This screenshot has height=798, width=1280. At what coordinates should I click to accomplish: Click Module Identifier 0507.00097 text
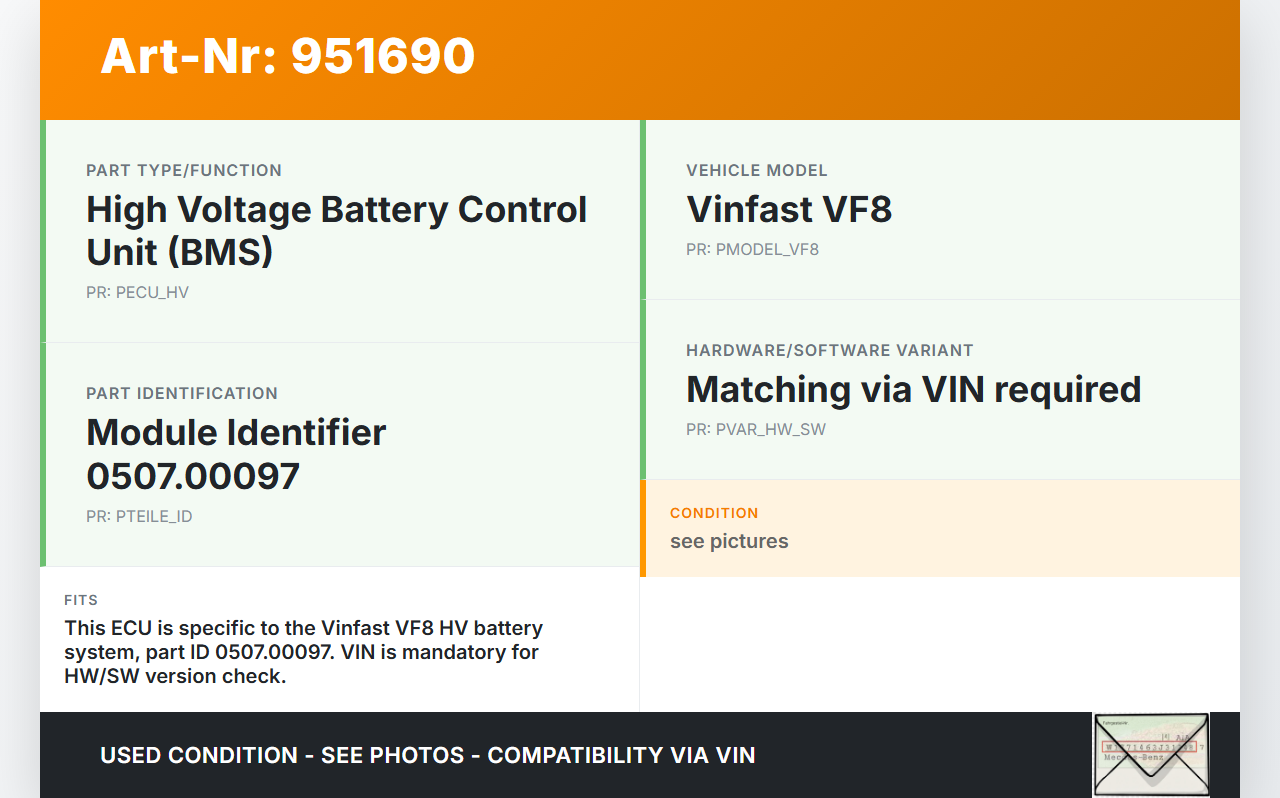[236, 454]
